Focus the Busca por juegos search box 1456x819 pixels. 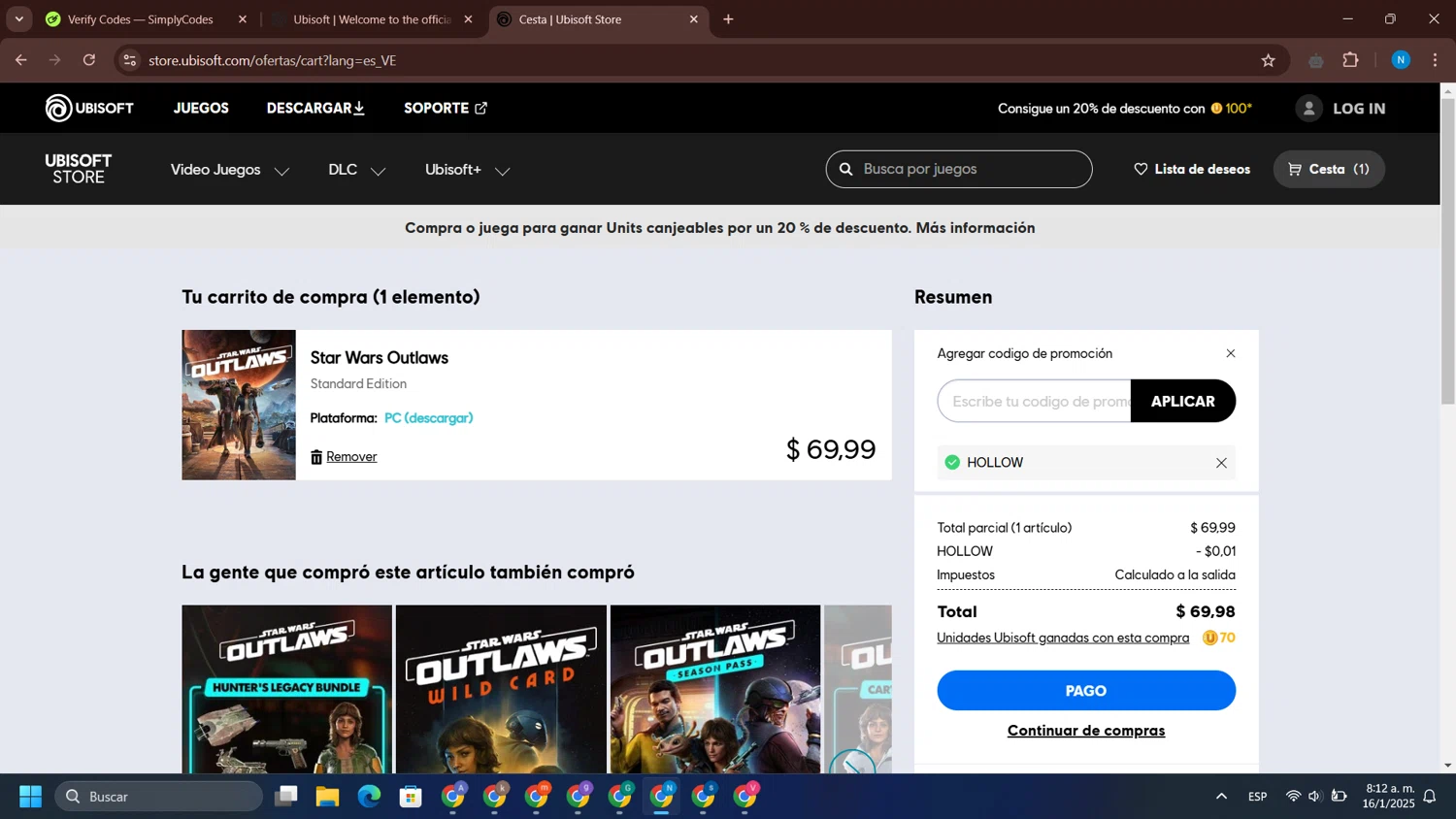pos(959,169)
